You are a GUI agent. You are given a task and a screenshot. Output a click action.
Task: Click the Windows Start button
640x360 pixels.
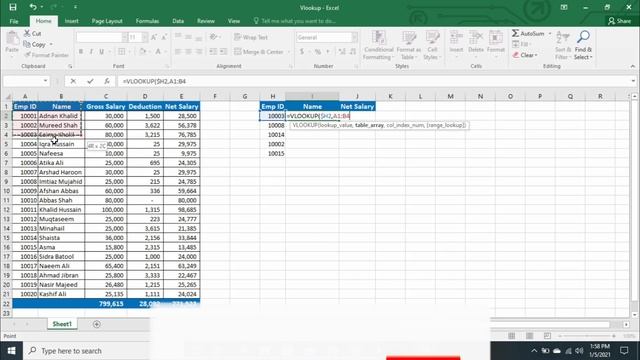pos(11,351)
